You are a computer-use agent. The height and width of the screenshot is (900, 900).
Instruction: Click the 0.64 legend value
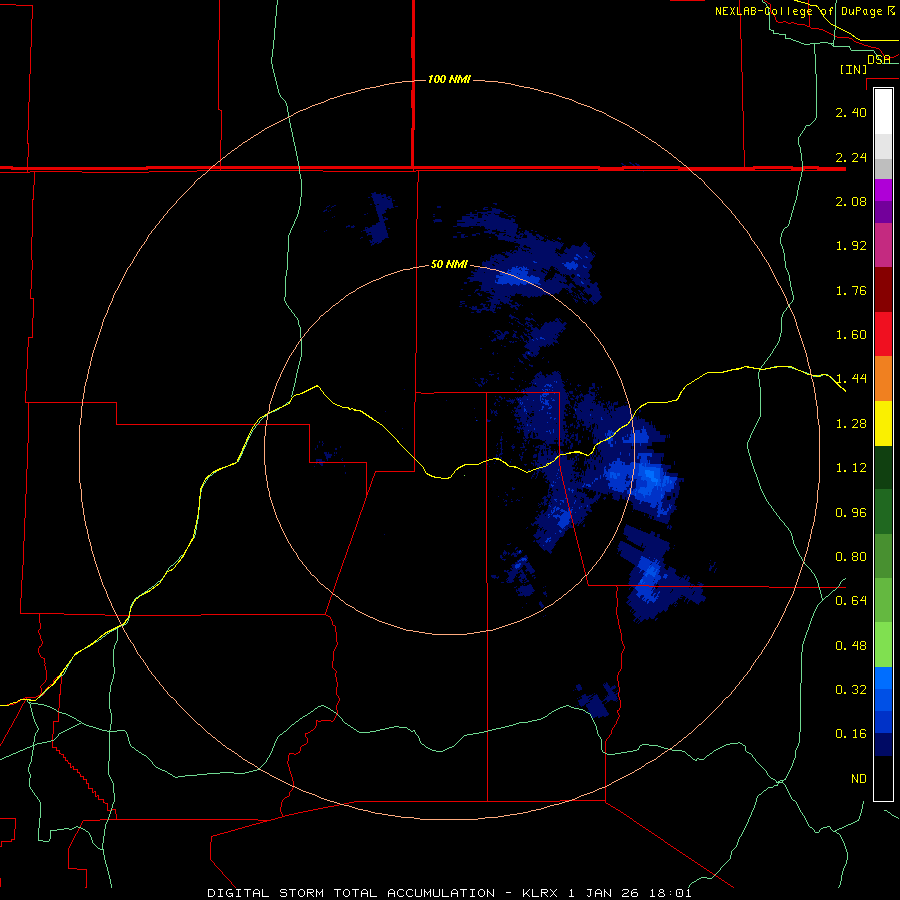pos(851,601)
